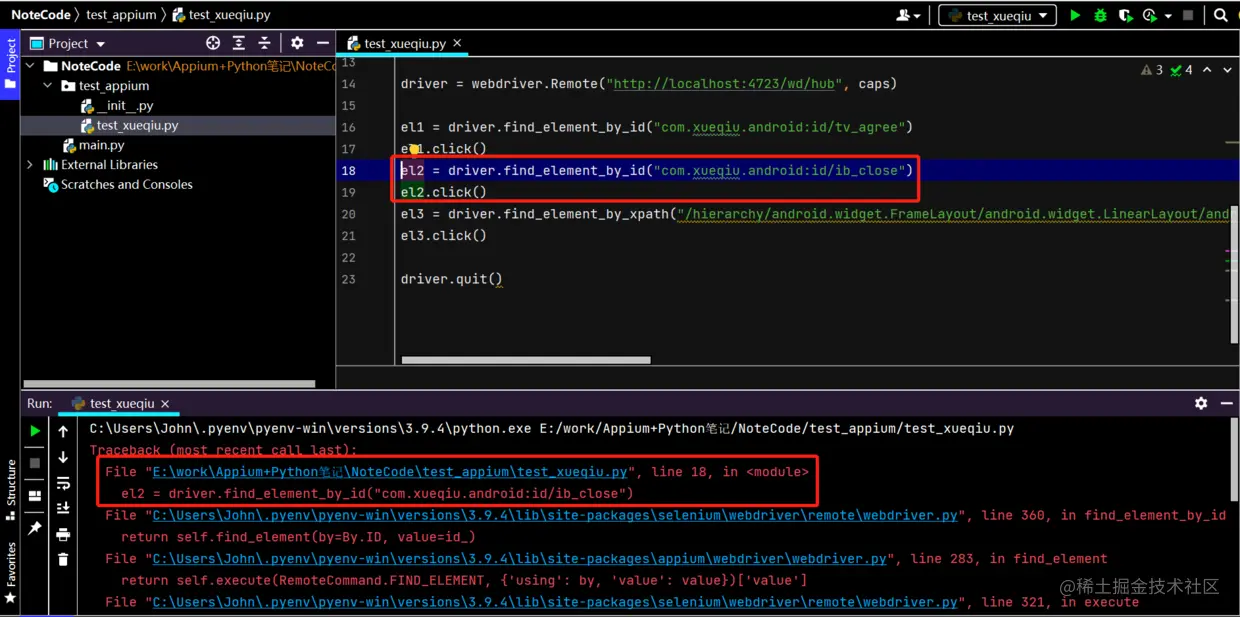Close the test_xueqiu Run tab
This screenshot has height=617, width=1240.
[x=166, y=403]
